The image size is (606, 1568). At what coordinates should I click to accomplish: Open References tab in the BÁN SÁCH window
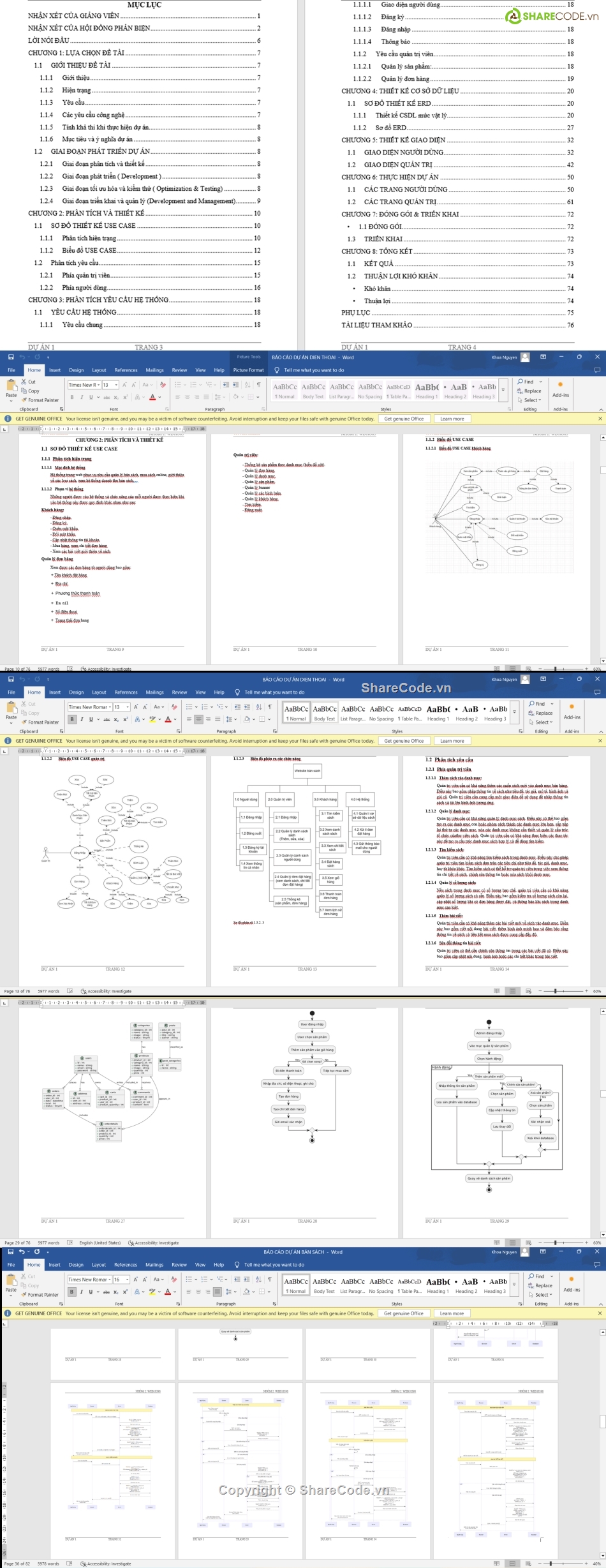[126, 1265]
